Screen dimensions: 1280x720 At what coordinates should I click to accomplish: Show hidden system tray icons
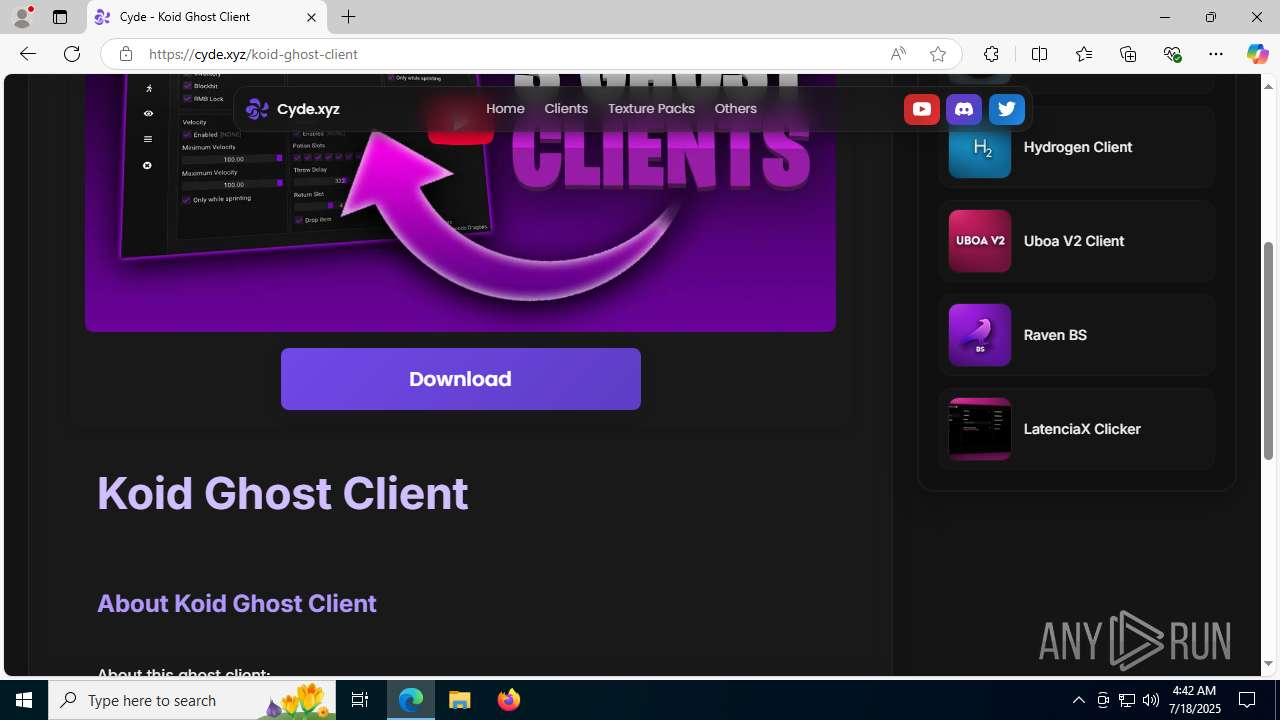pos(1078,700)
